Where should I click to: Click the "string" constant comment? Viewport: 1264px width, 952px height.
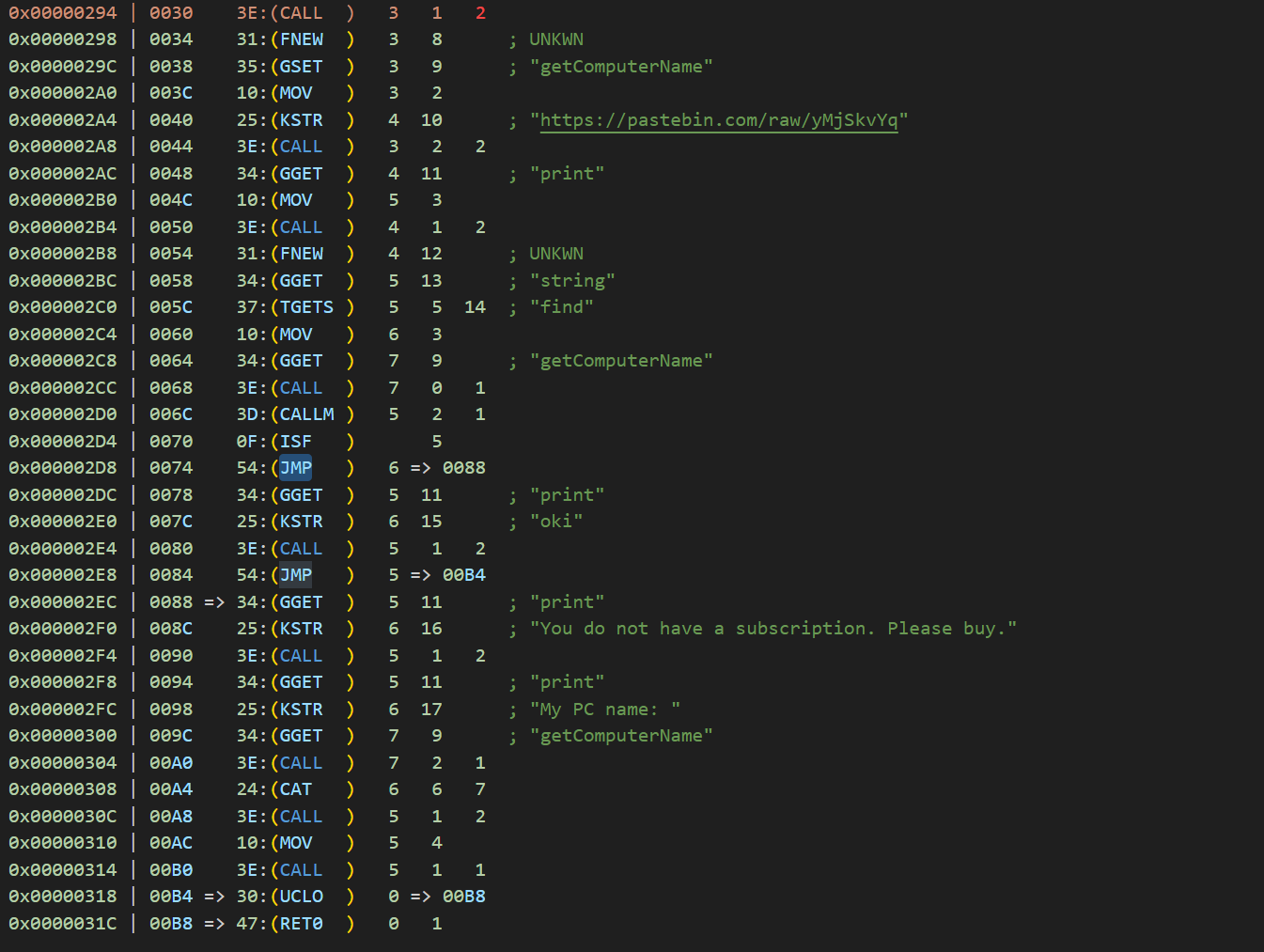pos(571,281)
